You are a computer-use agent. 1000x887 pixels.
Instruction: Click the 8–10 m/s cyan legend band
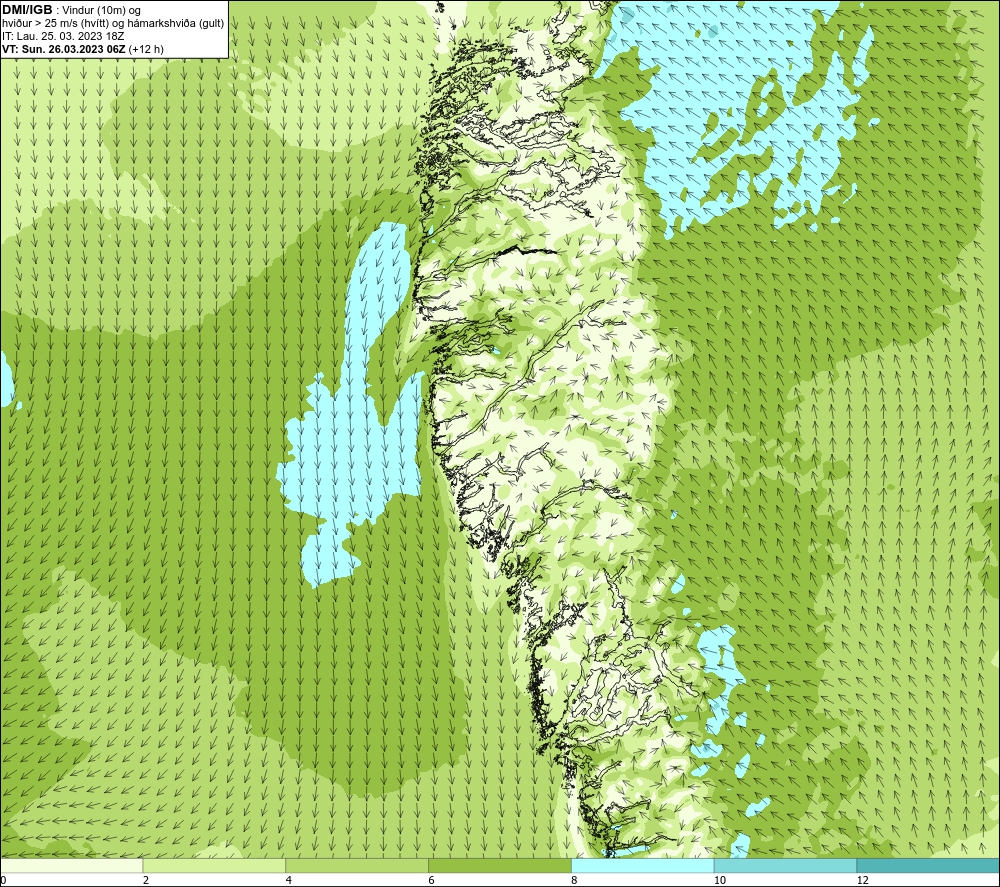click(x=642, y=865)
